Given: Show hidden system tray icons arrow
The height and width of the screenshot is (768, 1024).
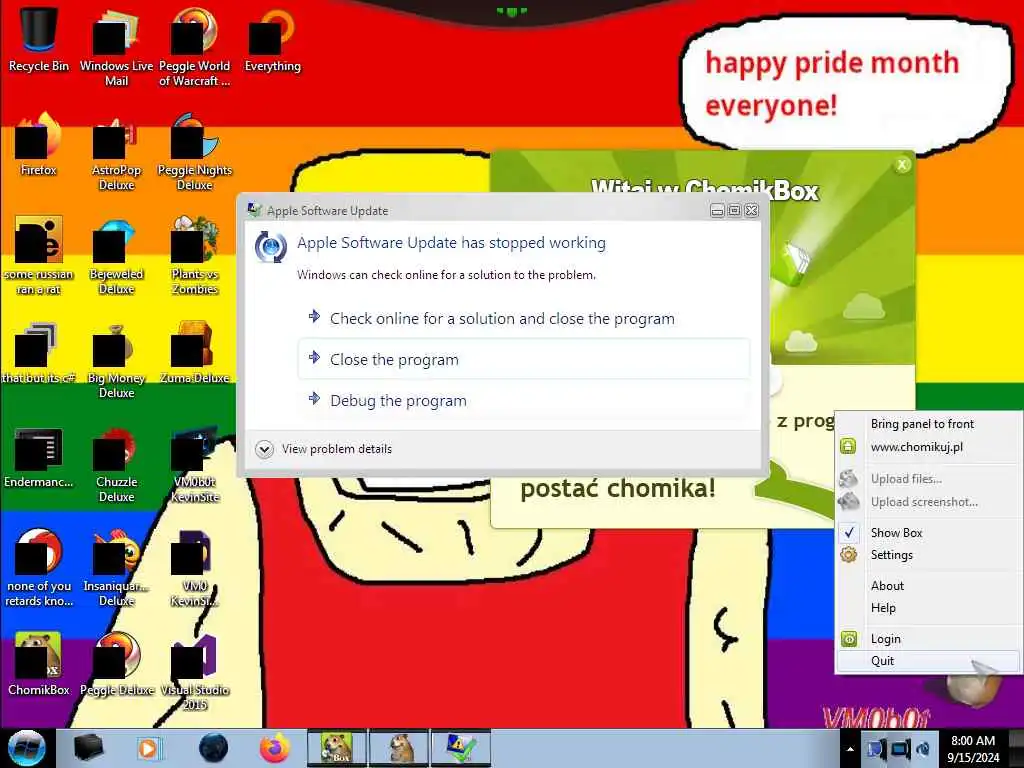Looking at the screenshot, I should (x=850, y=749).
